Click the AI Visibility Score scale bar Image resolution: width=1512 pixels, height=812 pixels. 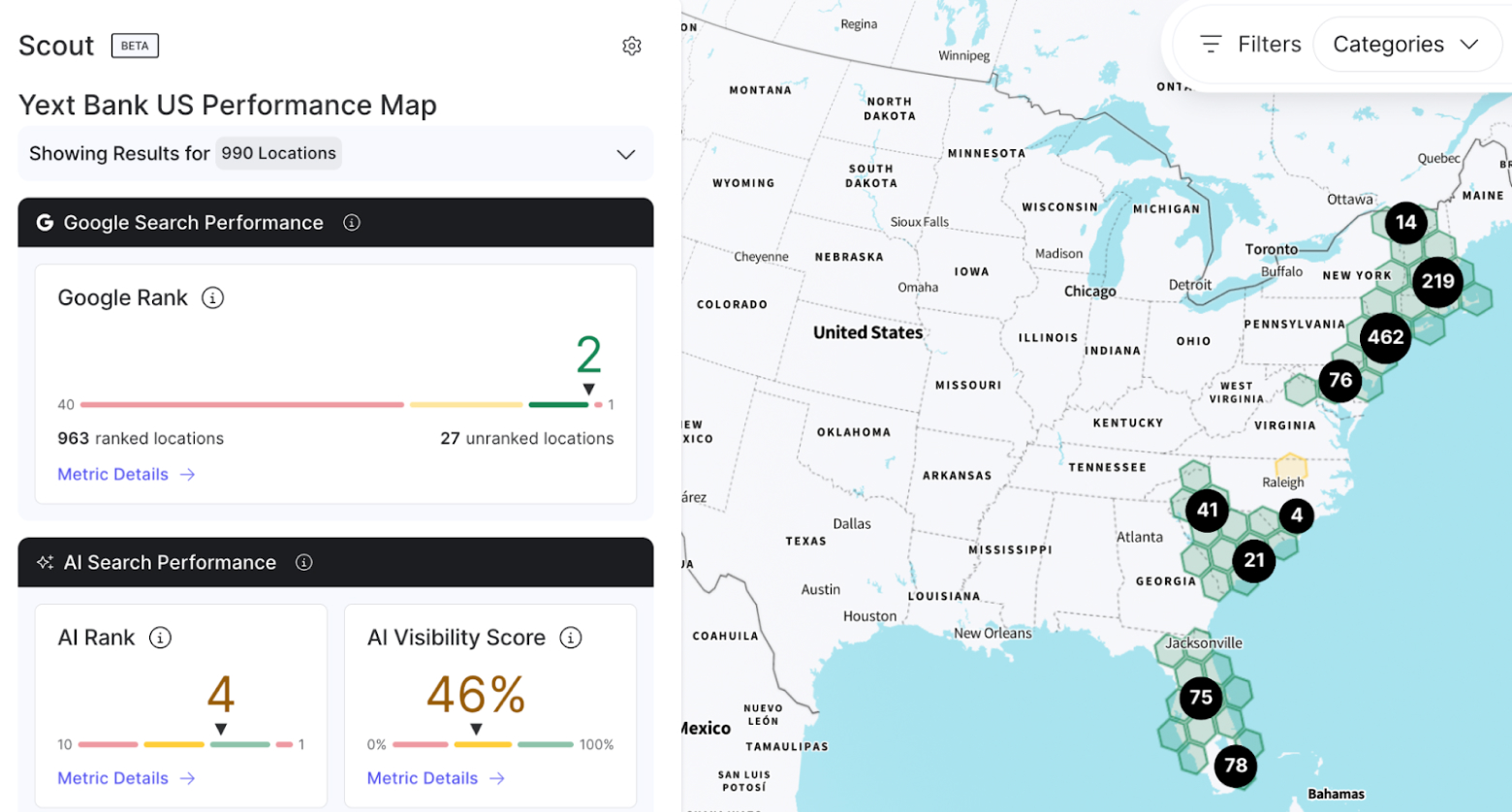(483, 744)
